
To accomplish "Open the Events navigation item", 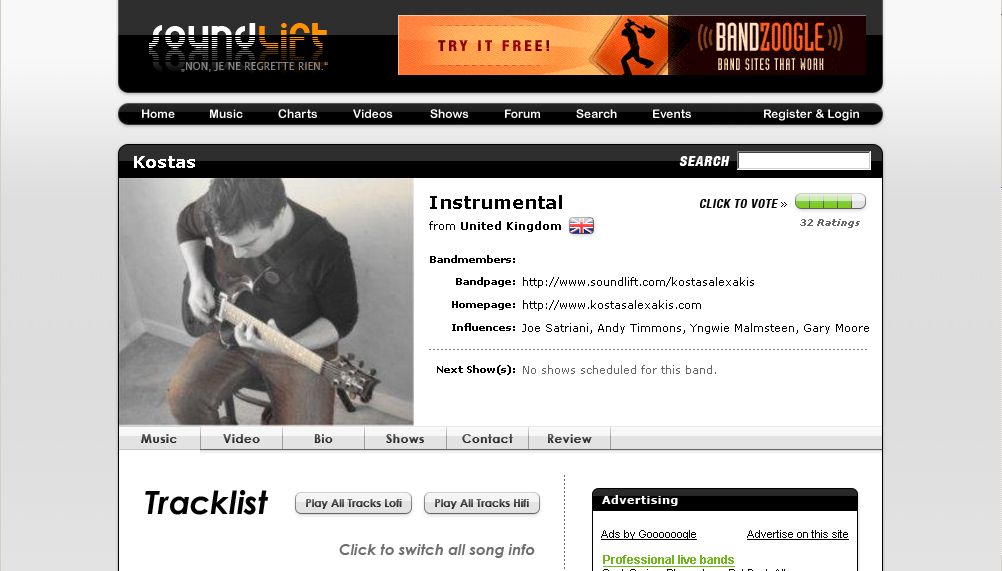I will point(672,114).
